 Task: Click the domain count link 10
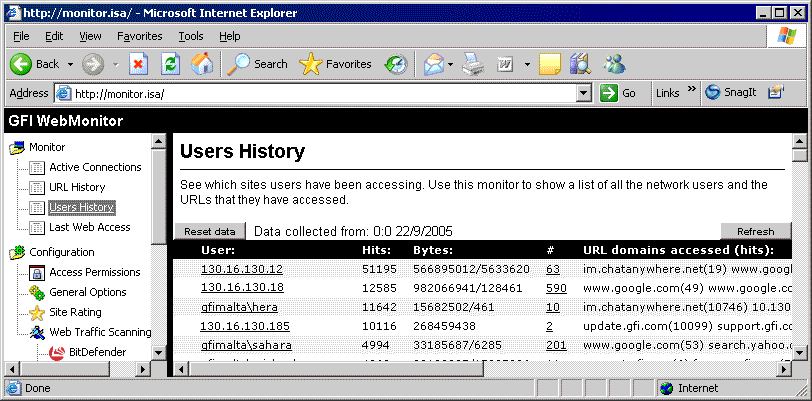pos(553,308)
